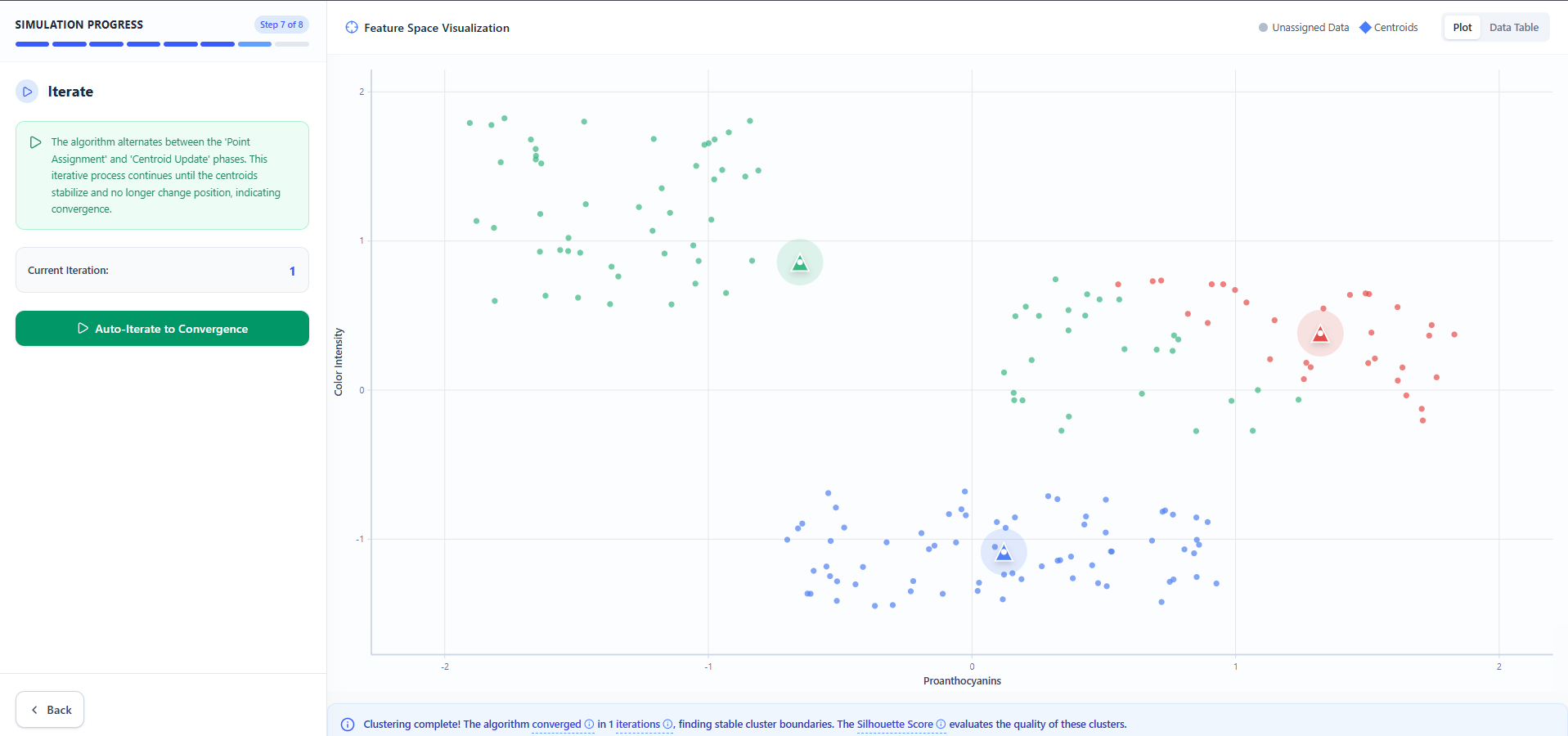This screenshot has width=1568, height=736.
Task: Click the blue cluster centroid marker
Action: coord(1003,553)
